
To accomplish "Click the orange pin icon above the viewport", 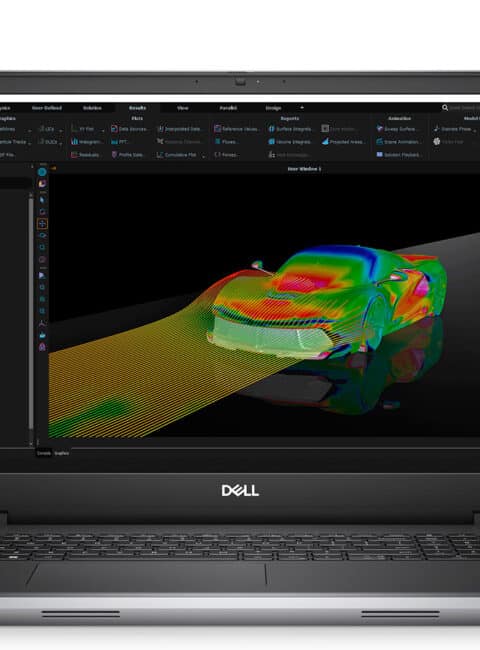I will tap(53, 168).
